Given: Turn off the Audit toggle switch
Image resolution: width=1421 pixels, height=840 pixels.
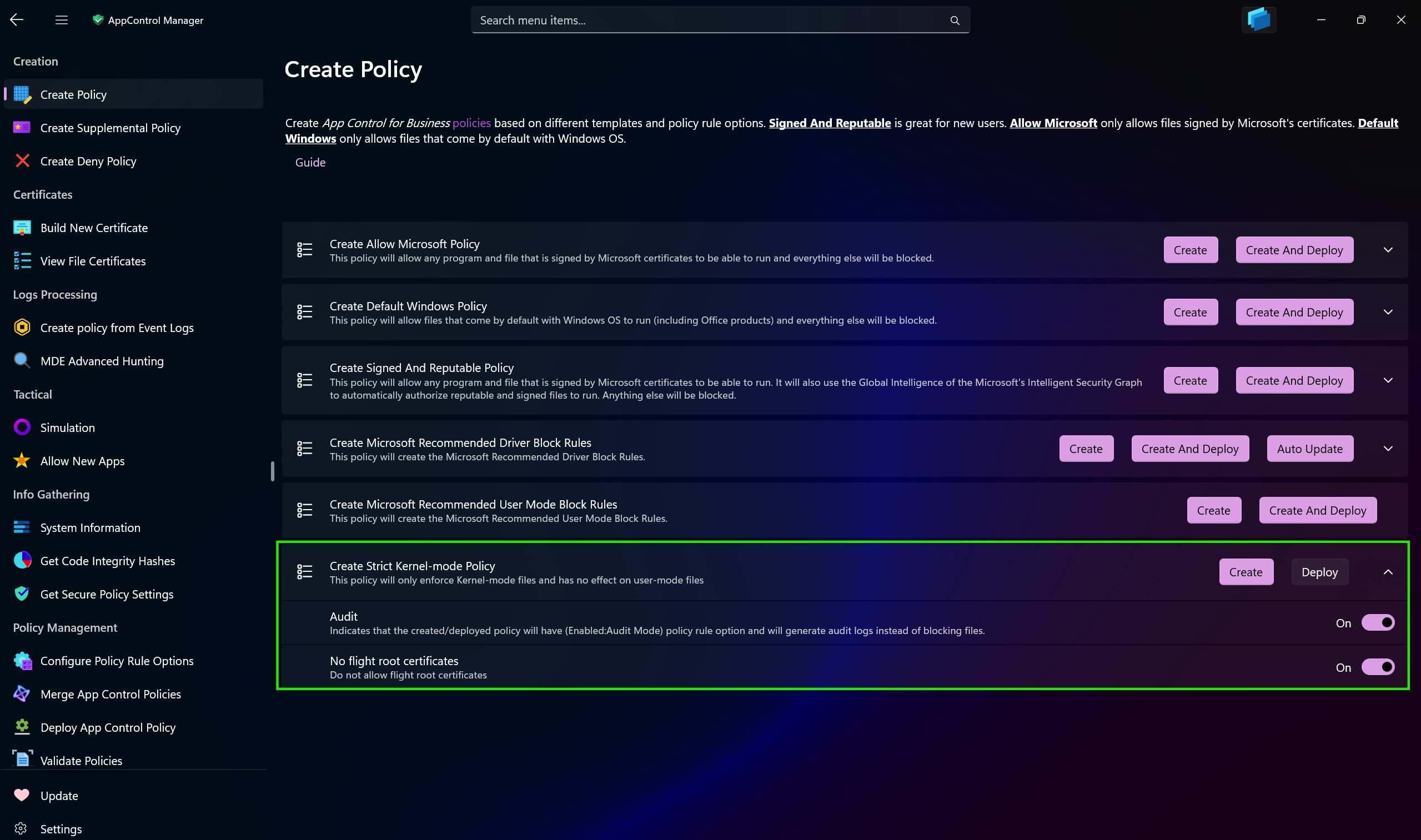Looking at the screenshot, I should 1377,622.
